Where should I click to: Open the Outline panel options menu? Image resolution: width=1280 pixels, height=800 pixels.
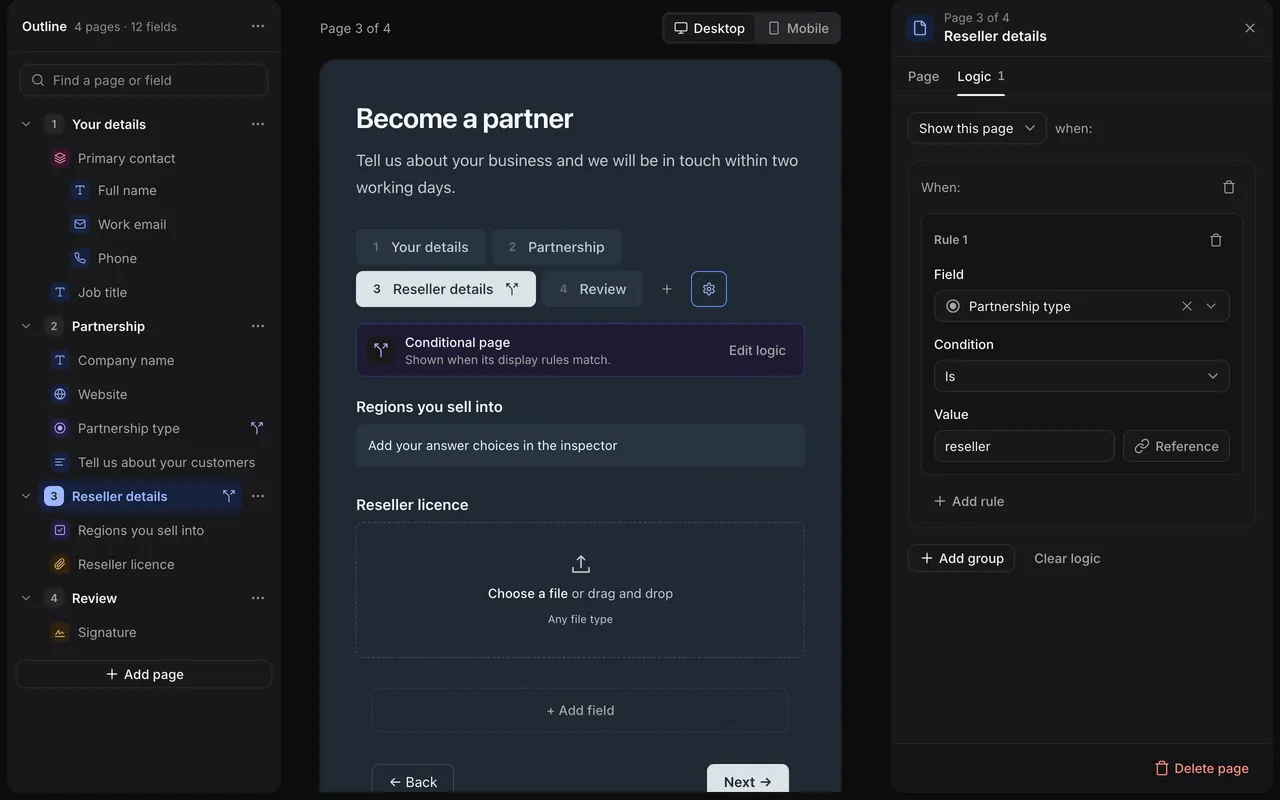(x=258, y=26)
